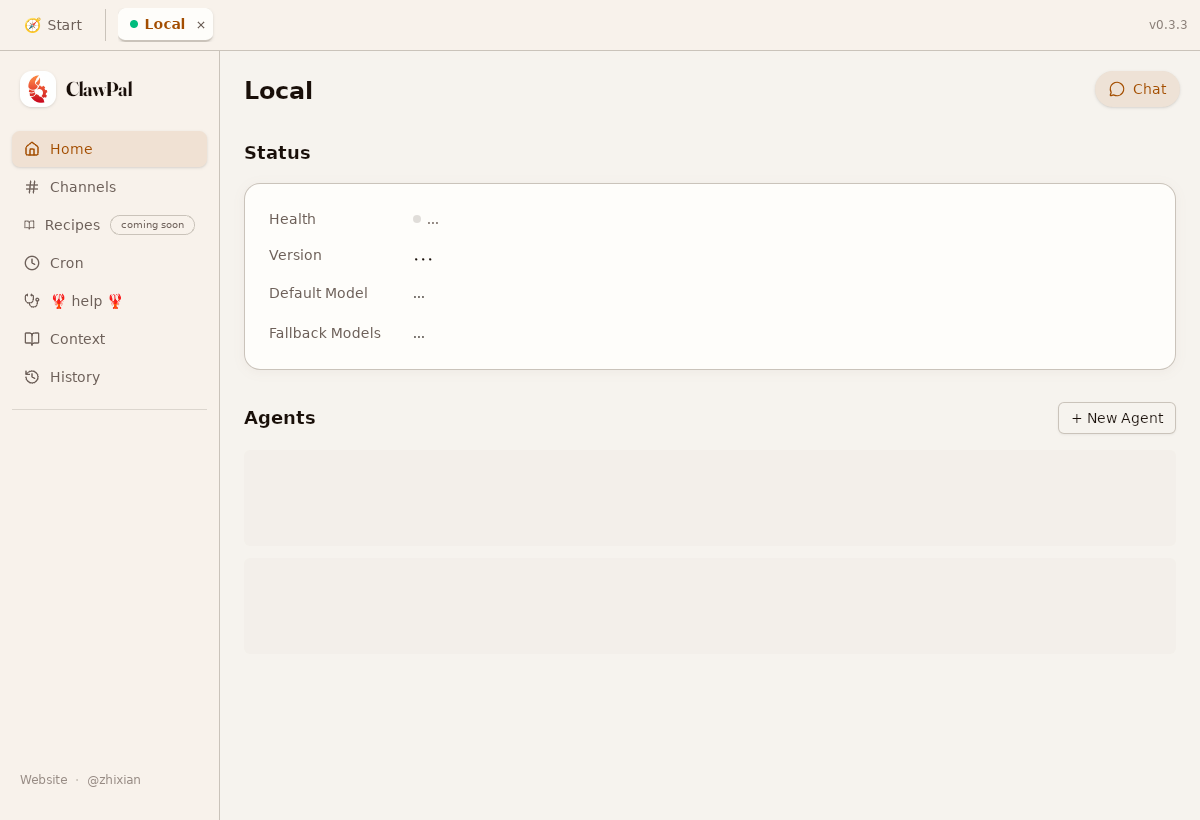Click the stethoscope icon beside help

(32, 301)
